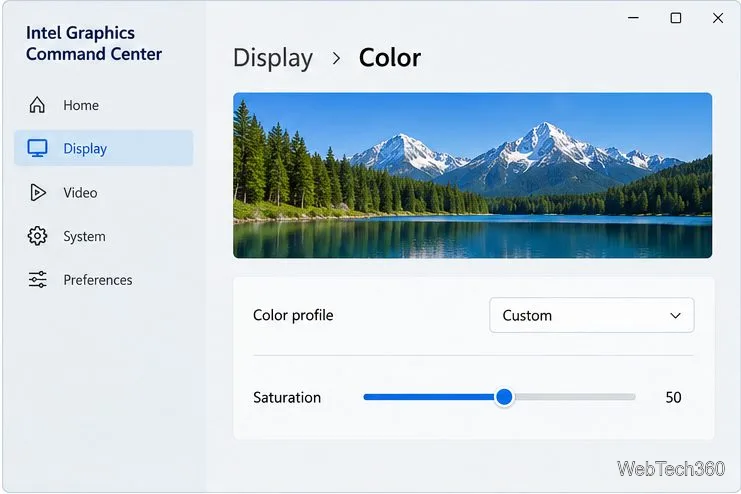The image size is (741, 494).
Task: Click the Intel Graphics Command Center title
Action: click(x=94, y=43)
